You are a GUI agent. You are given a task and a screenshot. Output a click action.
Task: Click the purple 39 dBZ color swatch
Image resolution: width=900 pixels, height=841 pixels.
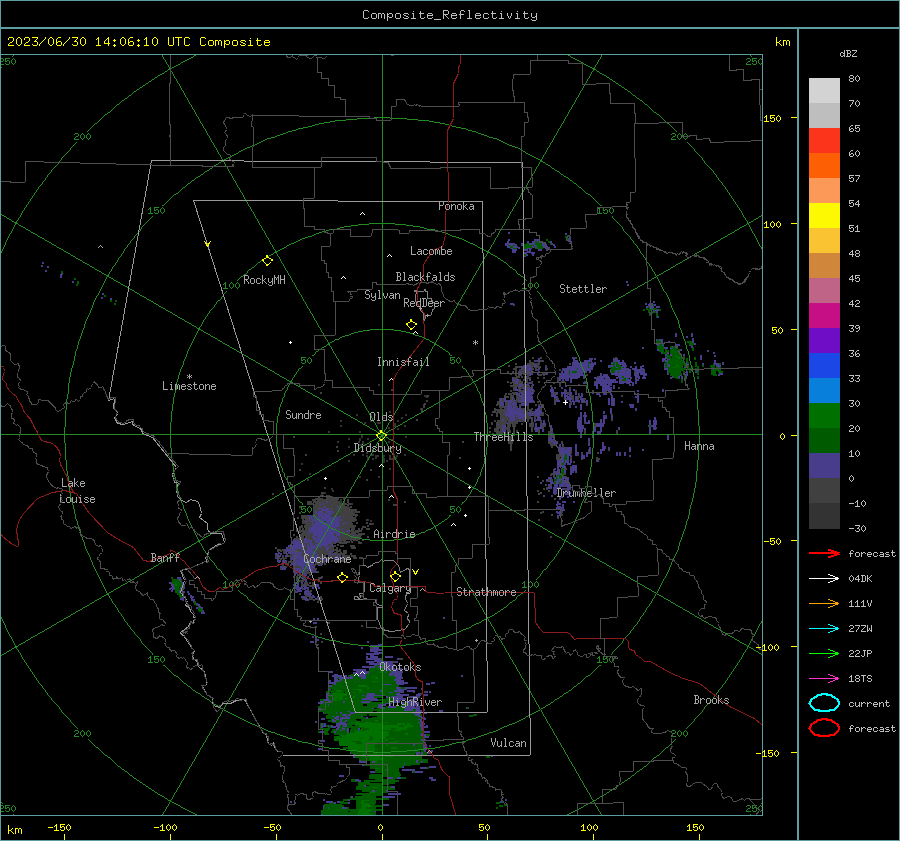click(824, 340)
